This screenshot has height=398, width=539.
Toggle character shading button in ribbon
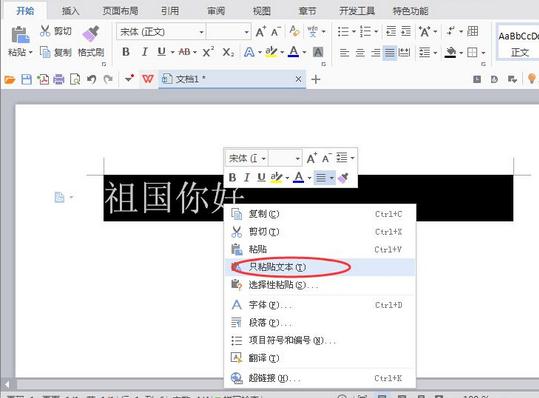(318, 52)
